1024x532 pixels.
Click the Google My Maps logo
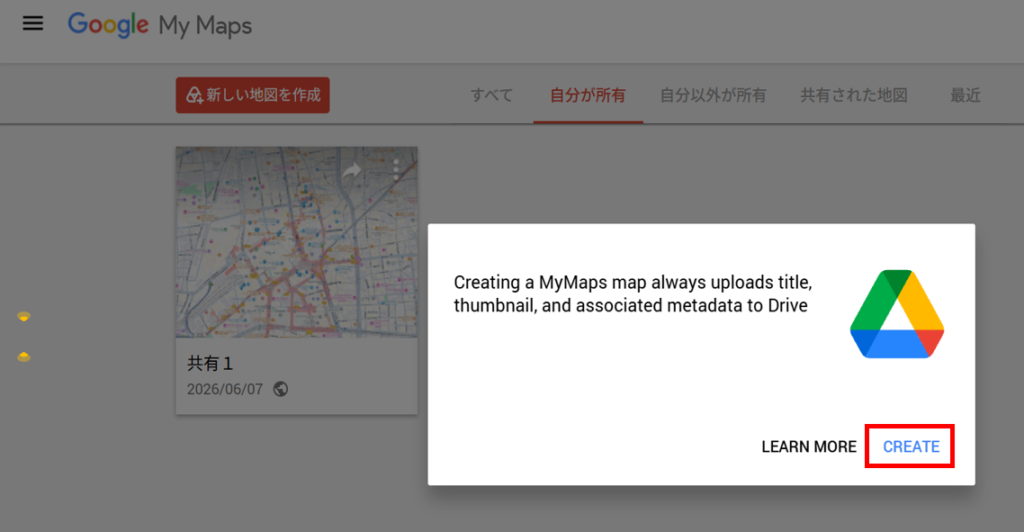point(160,25)
